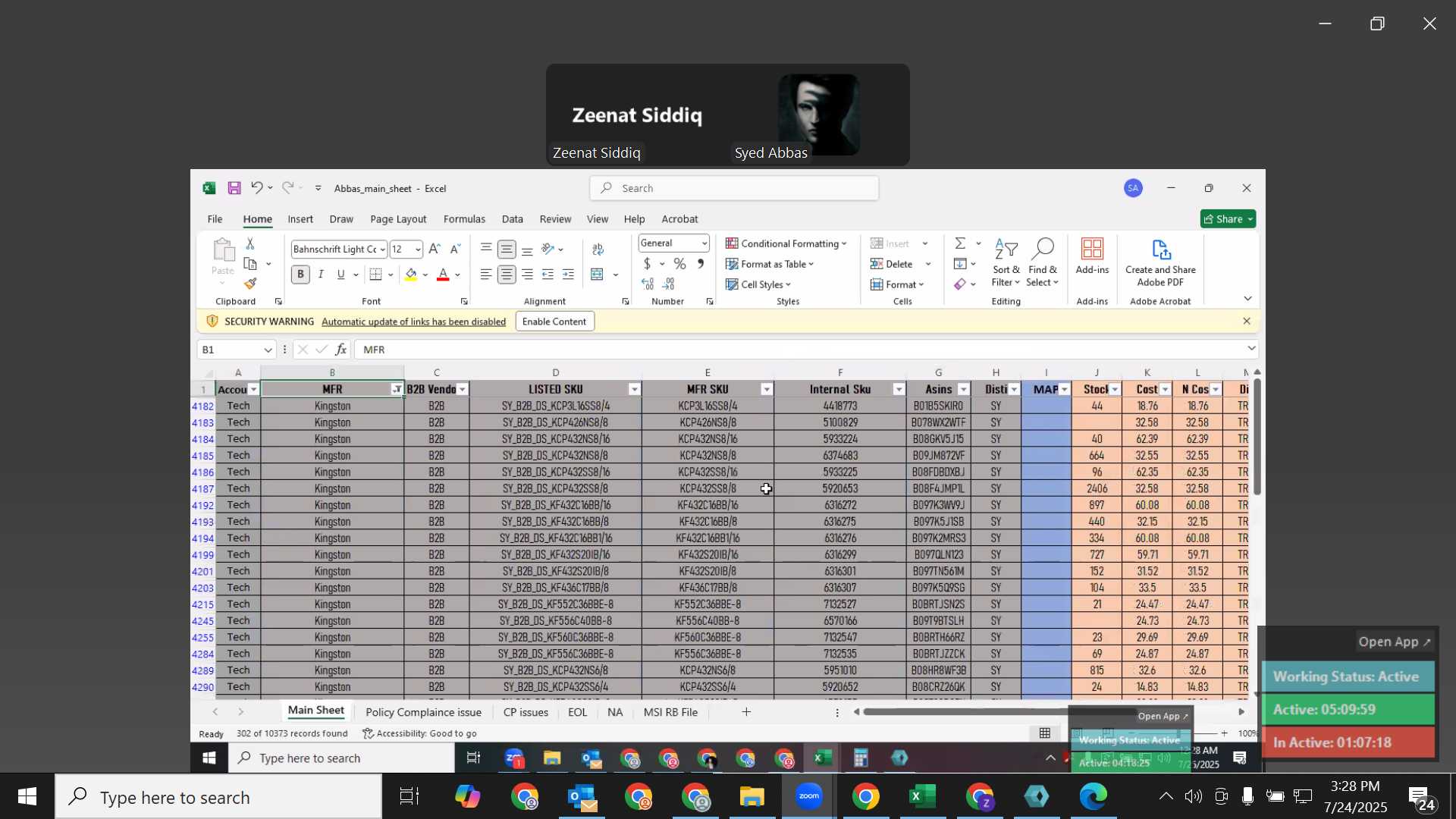
Task: Toggle Italic formatting
Action: (321, 275)
